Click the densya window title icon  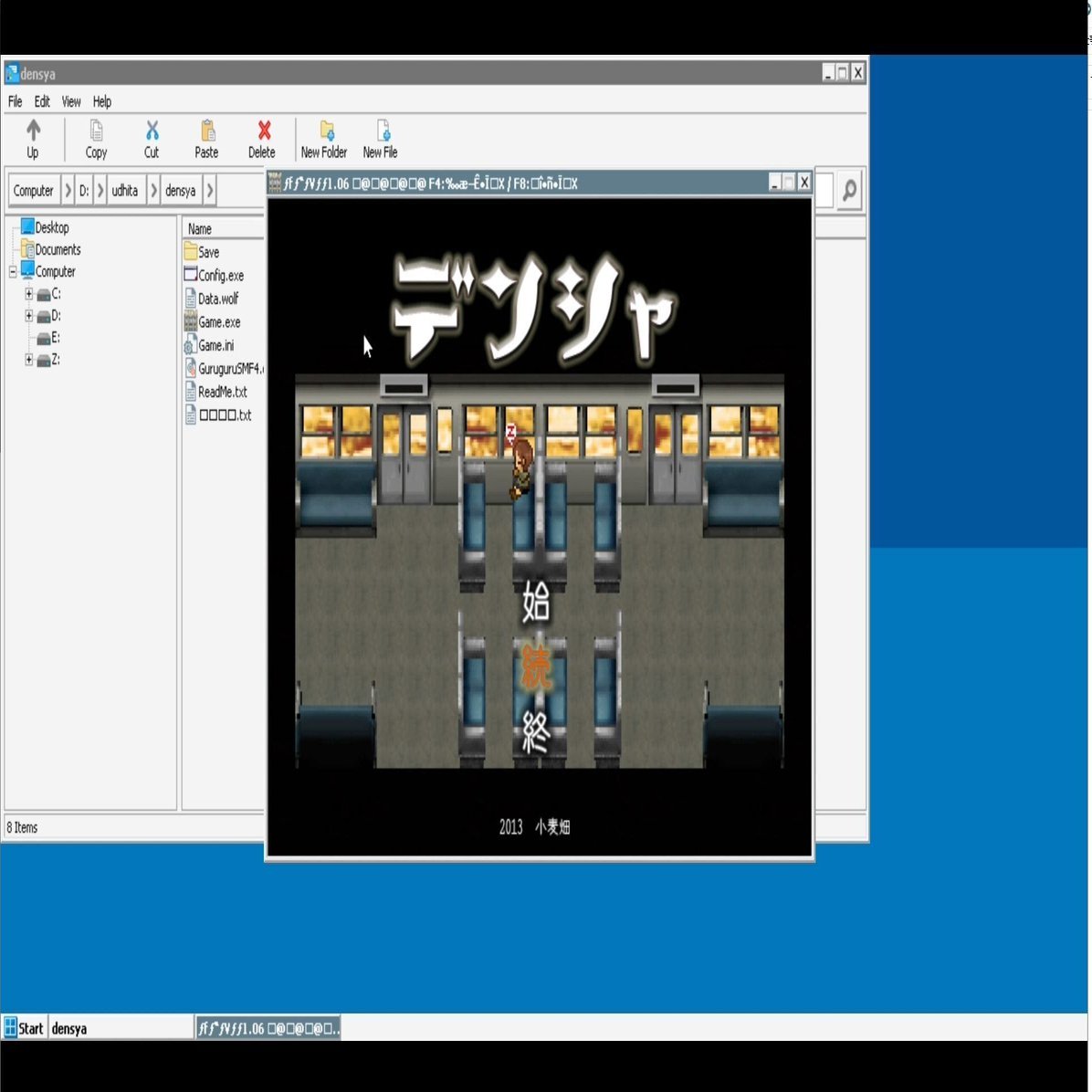12,73
